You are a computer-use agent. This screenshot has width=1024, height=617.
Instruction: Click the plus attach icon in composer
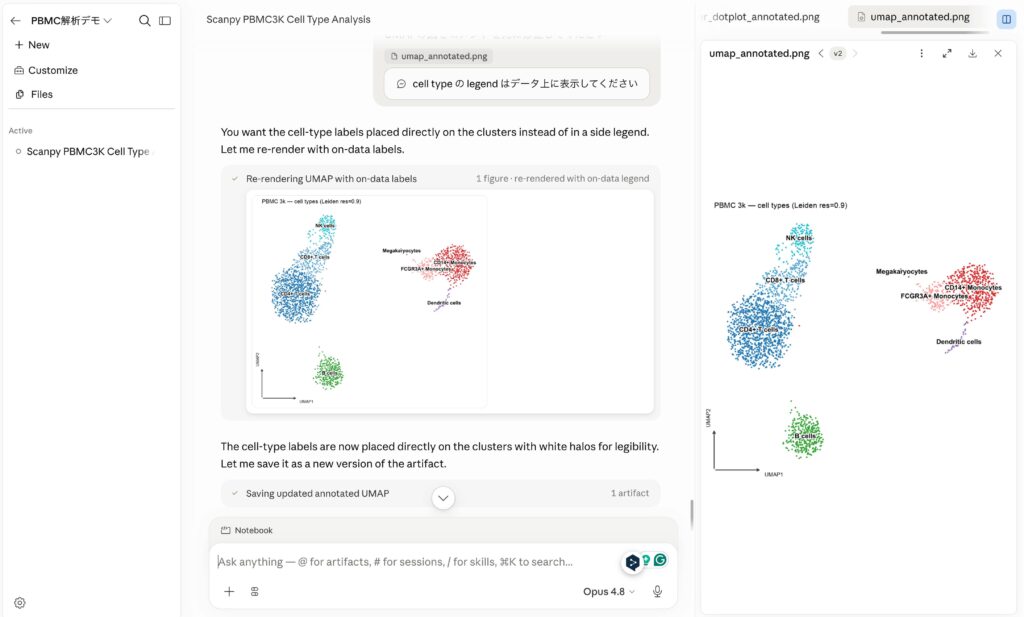(x=229, y=592)
